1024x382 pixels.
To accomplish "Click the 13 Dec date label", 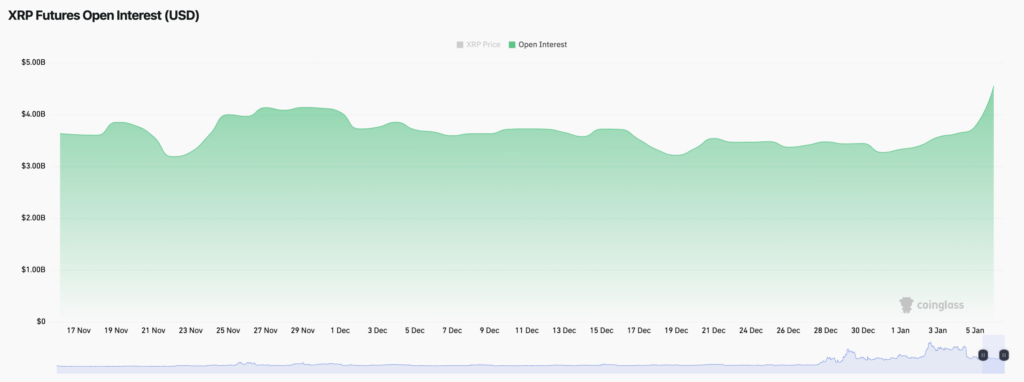I will [x=564, y=330].
